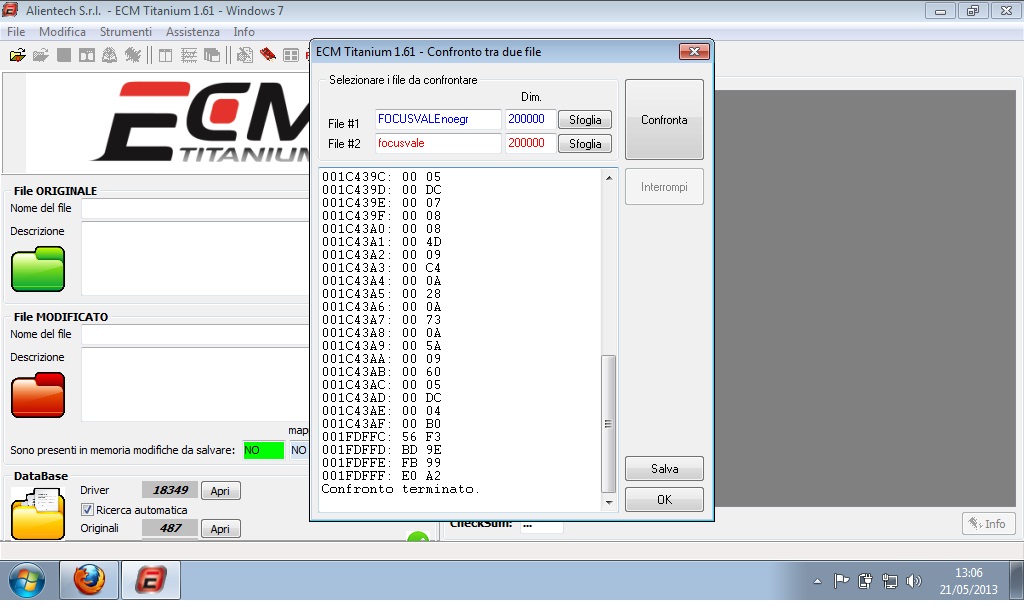Click the File #1 name field
This screenshot has height=612, width=1024.
438,119
